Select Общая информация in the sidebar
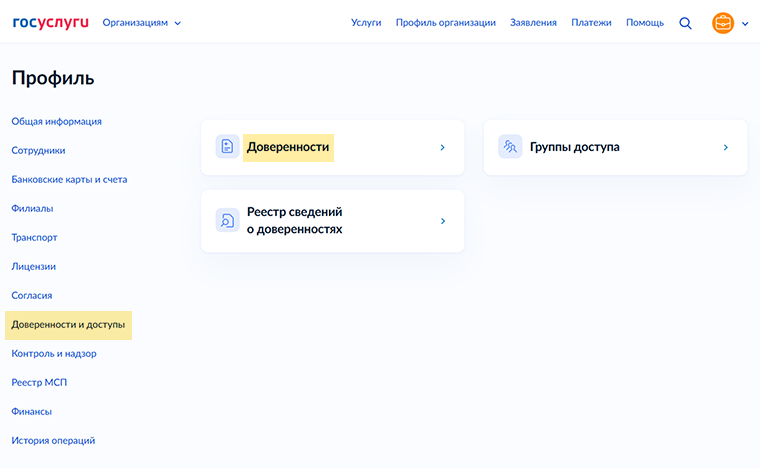Screen dimensions: 760x468 pyautogui.click(x=57, y=122)
